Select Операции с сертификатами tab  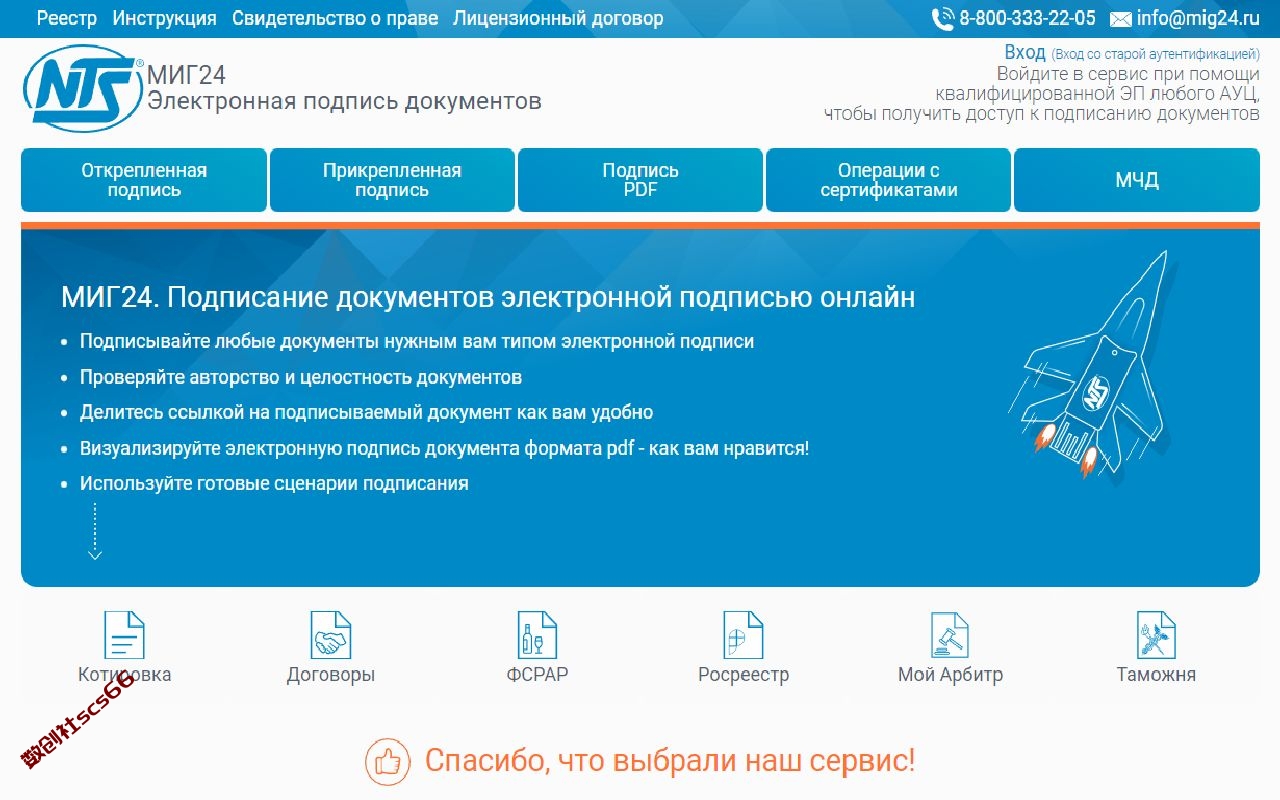(888, 180)
